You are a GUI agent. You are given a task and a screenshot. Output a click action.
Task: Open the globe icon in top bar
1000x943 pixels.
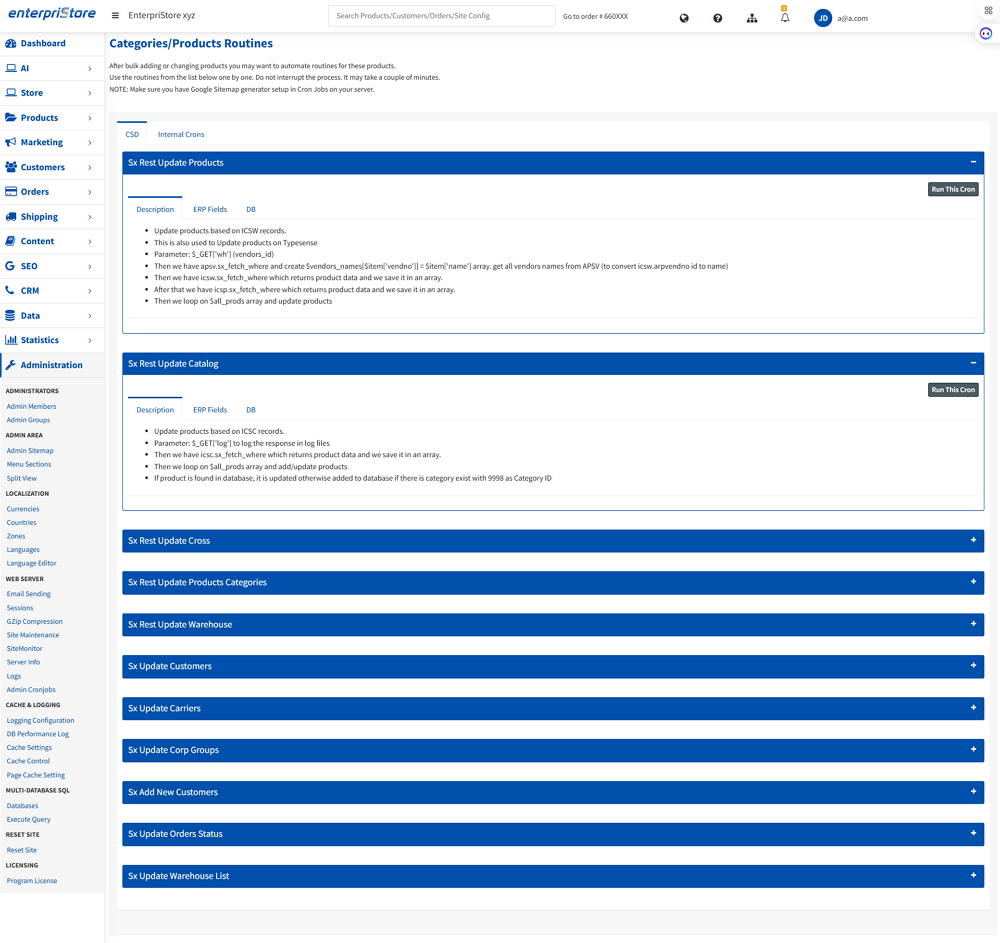[684, 18]
